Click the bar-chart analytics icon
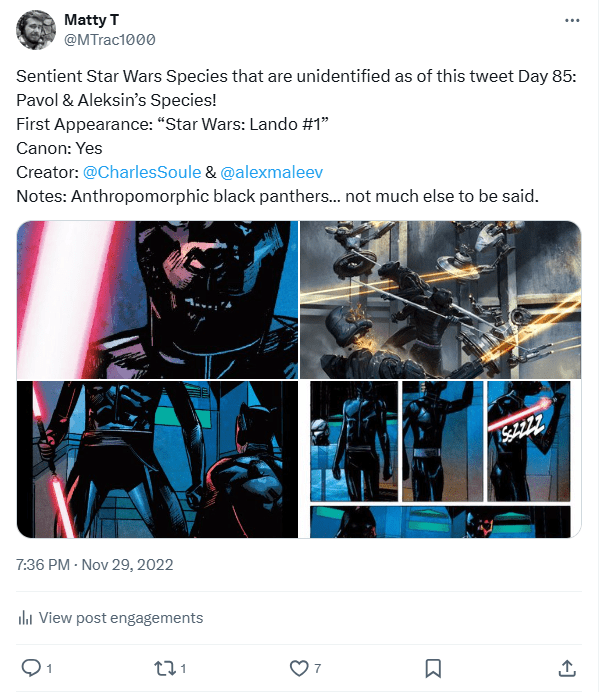 pos(26,618)
